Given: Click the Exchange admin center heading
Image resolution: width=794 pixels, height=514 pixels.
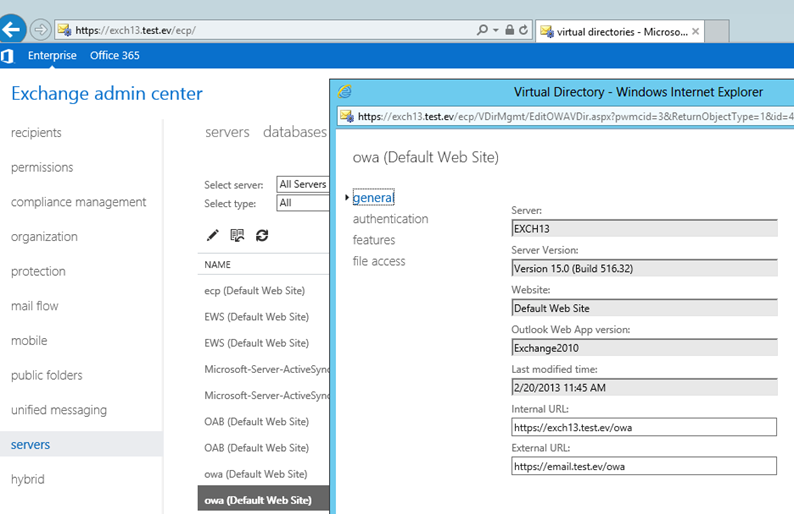Looking at the screenshot, I should tap(107, 93).
